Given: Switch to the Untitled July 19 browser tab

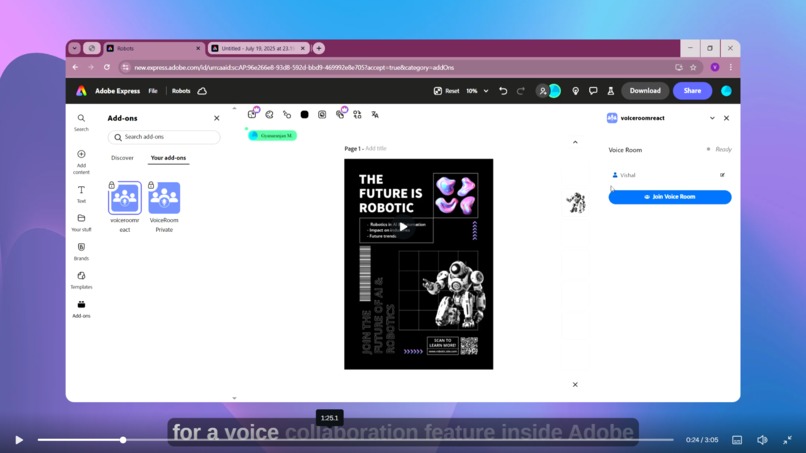Looking at the screenshot, I should [258, 48].
